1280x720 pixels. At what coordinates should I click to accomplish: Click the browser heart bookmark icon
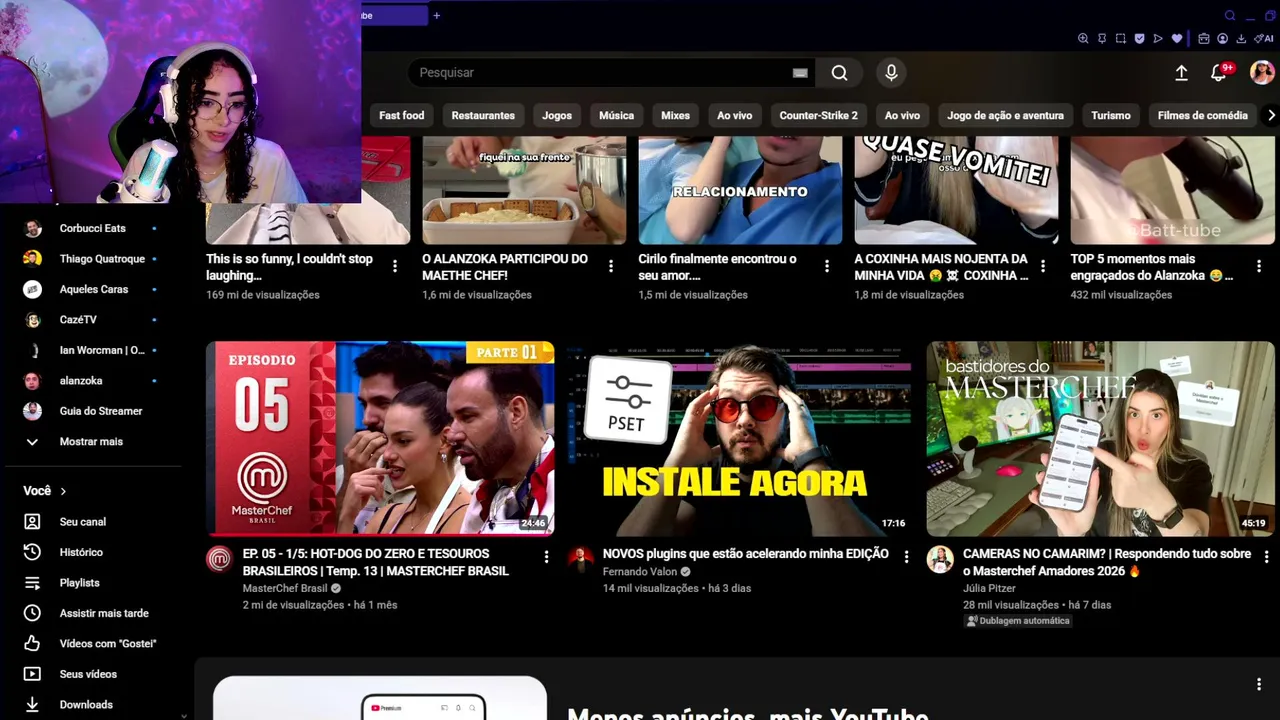pos(1177,39)
